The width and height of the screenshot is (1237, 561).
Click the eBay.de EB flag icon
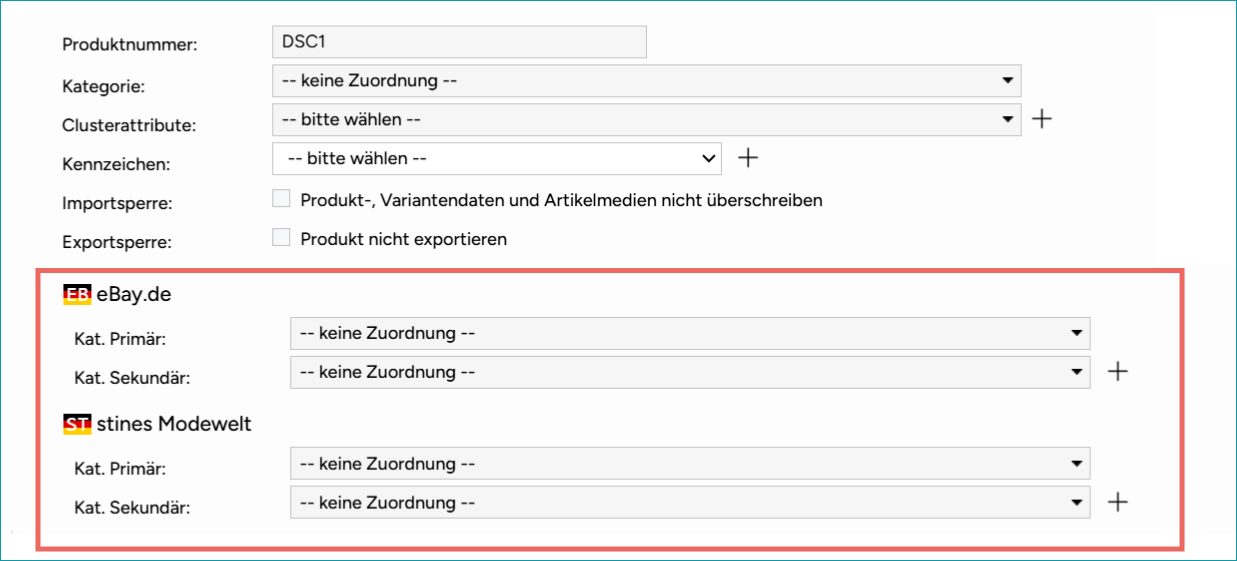(x=77, y=295)
